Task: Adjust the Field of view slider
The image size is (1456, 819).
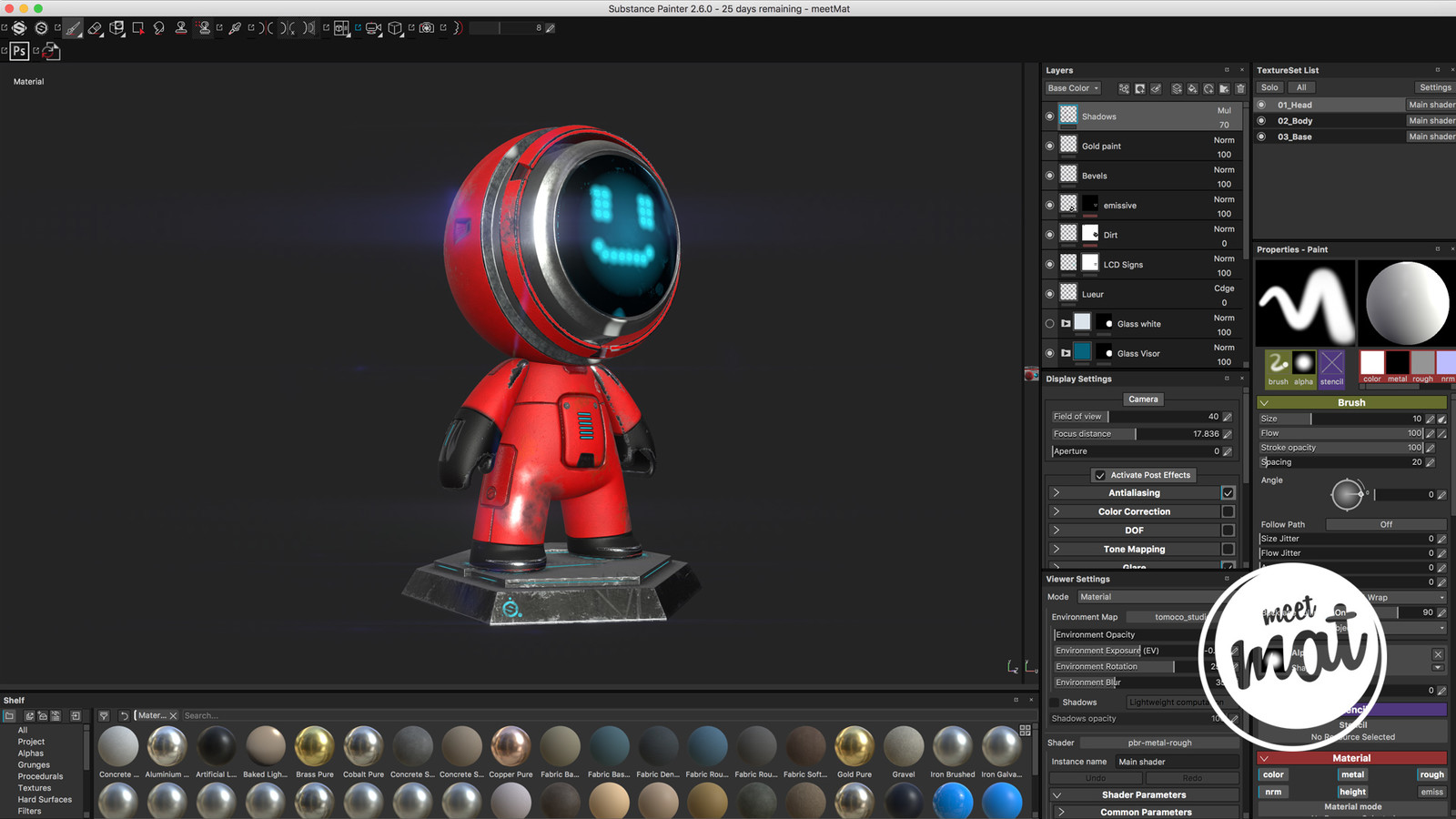Action: [1136, 417]
